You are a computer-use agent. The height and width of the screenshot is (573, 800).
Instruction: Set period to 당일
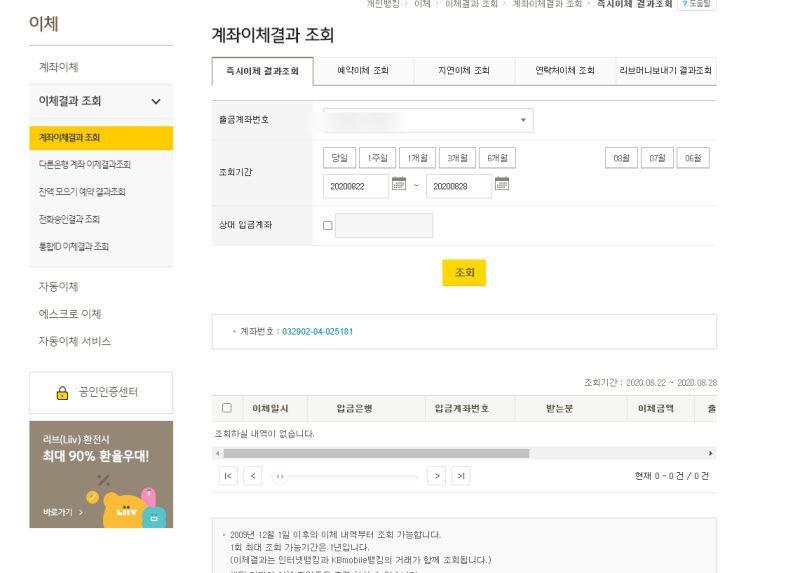339,158
